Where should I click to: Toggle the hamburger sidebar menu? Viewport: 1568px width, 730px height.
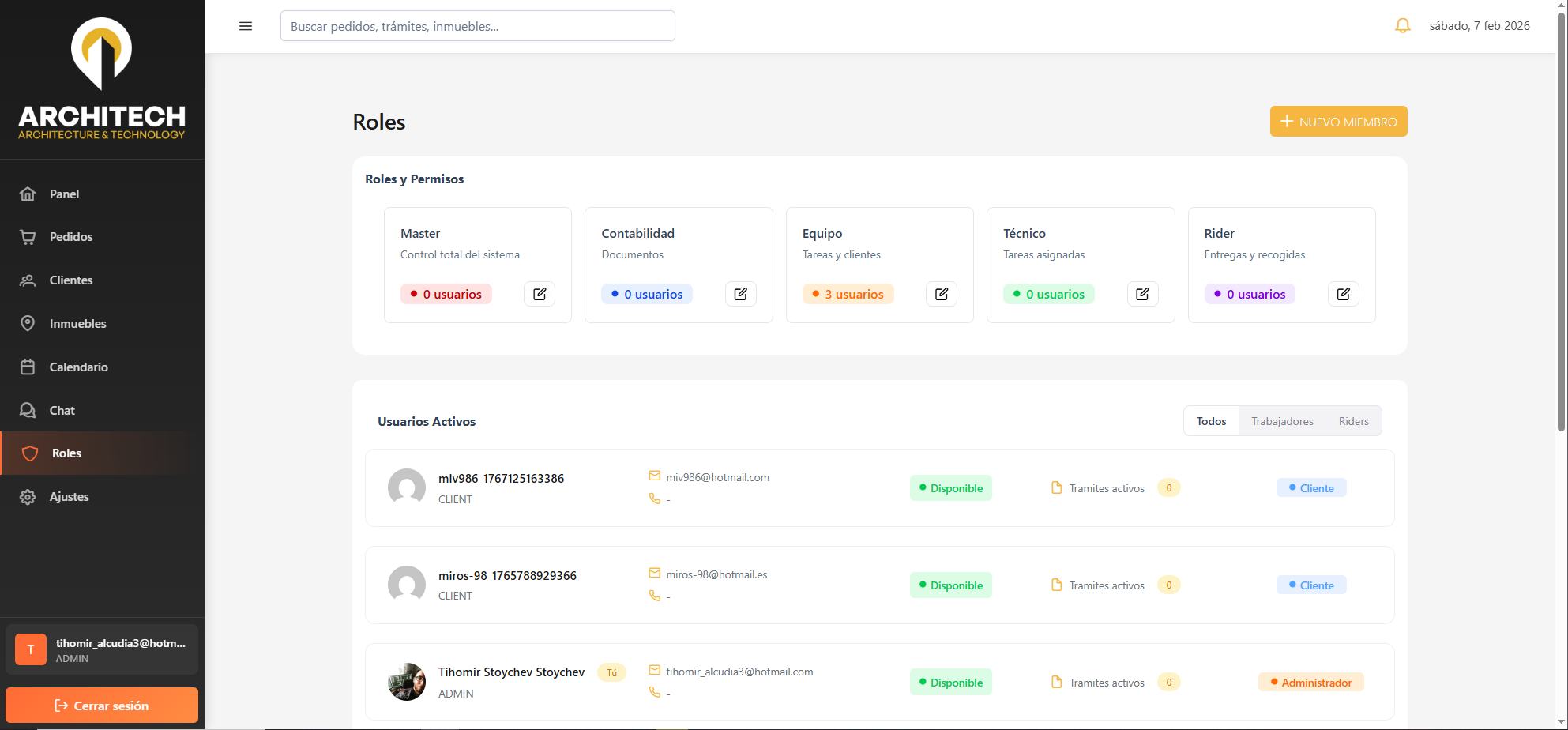(x=246, y=26)
